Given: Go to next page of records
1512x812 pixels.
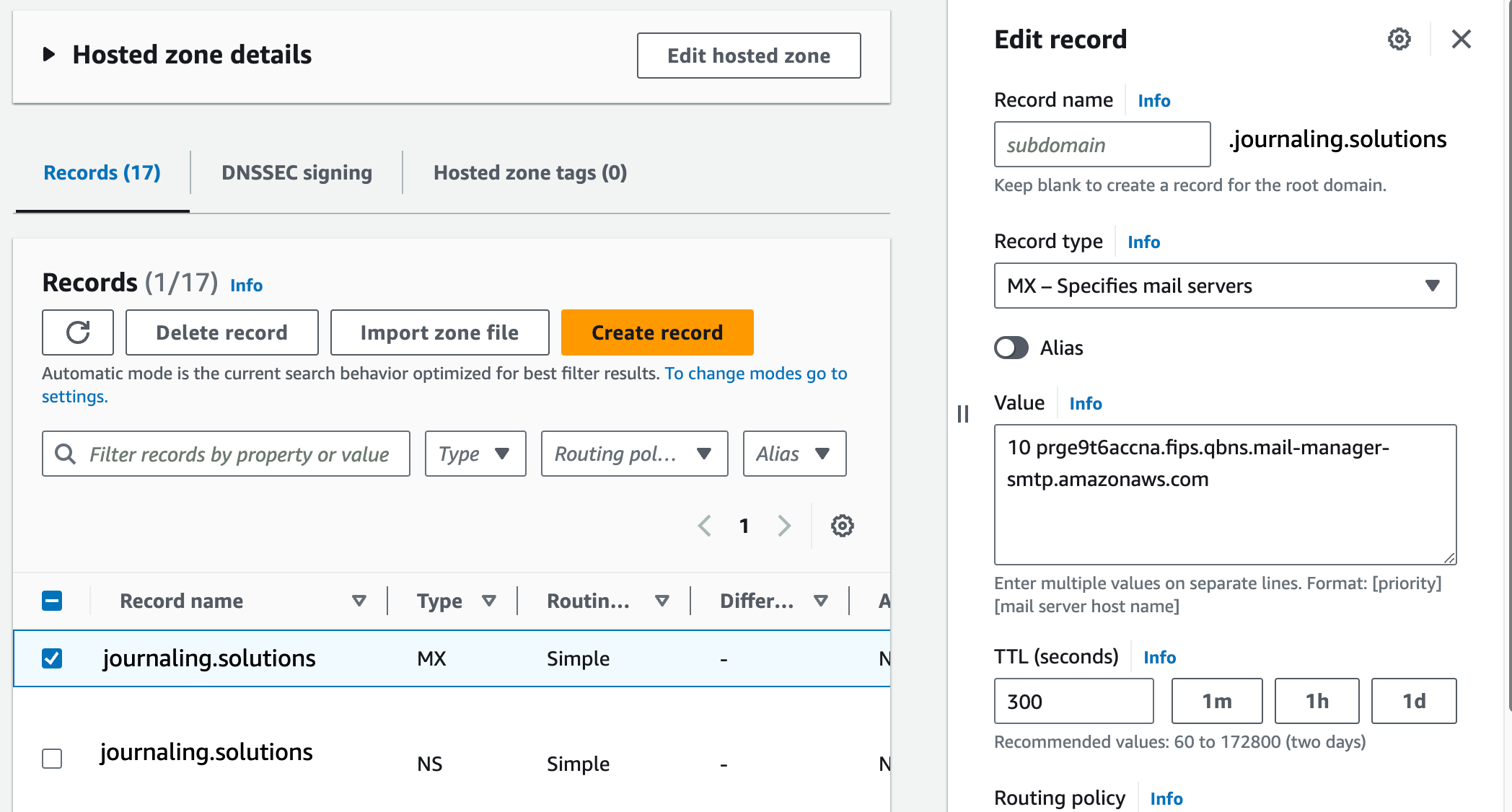Looking at the screenshot, I should click(784, 526).
